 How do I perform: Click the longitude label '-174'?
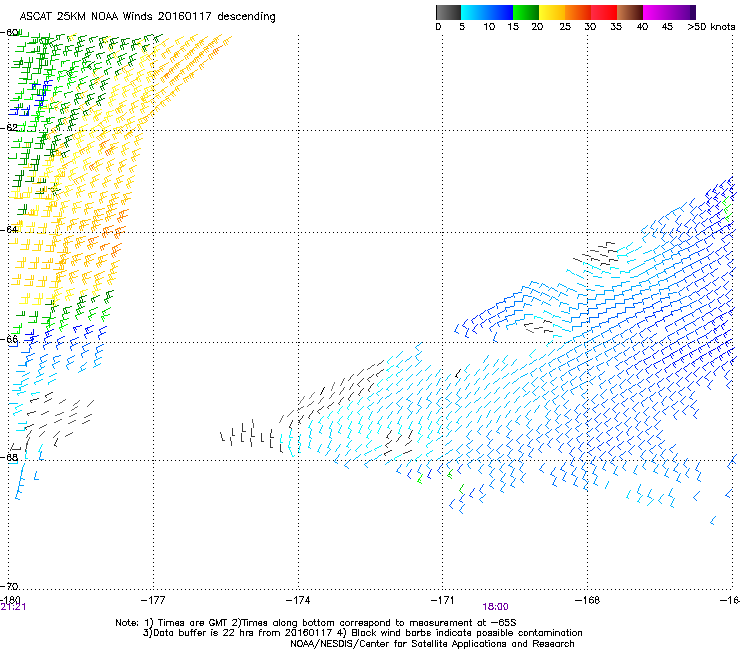298,600
